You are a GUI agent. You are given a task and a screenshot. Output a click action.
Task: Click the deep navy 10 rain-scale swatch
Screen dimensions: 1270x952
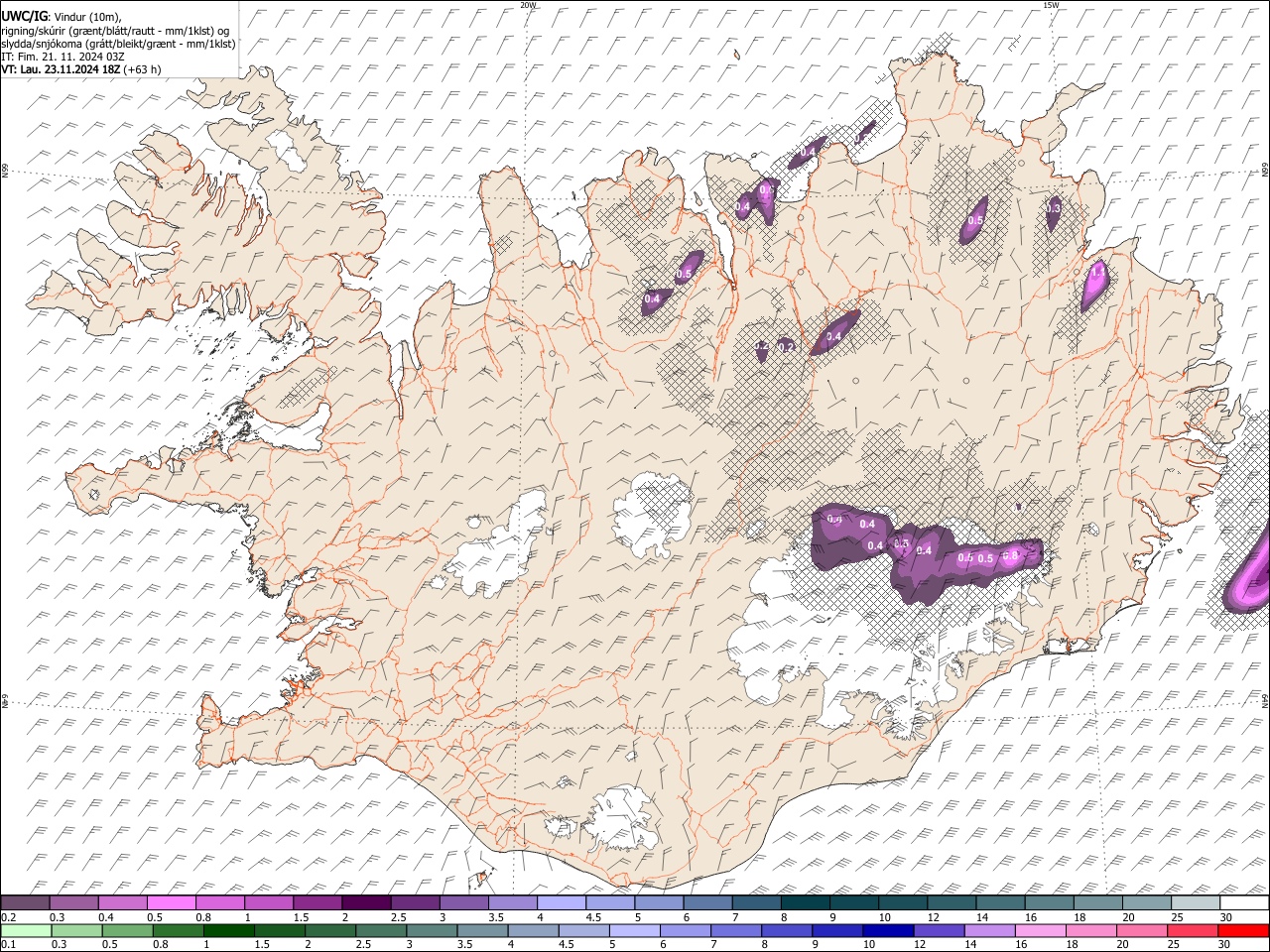[887, 930]
